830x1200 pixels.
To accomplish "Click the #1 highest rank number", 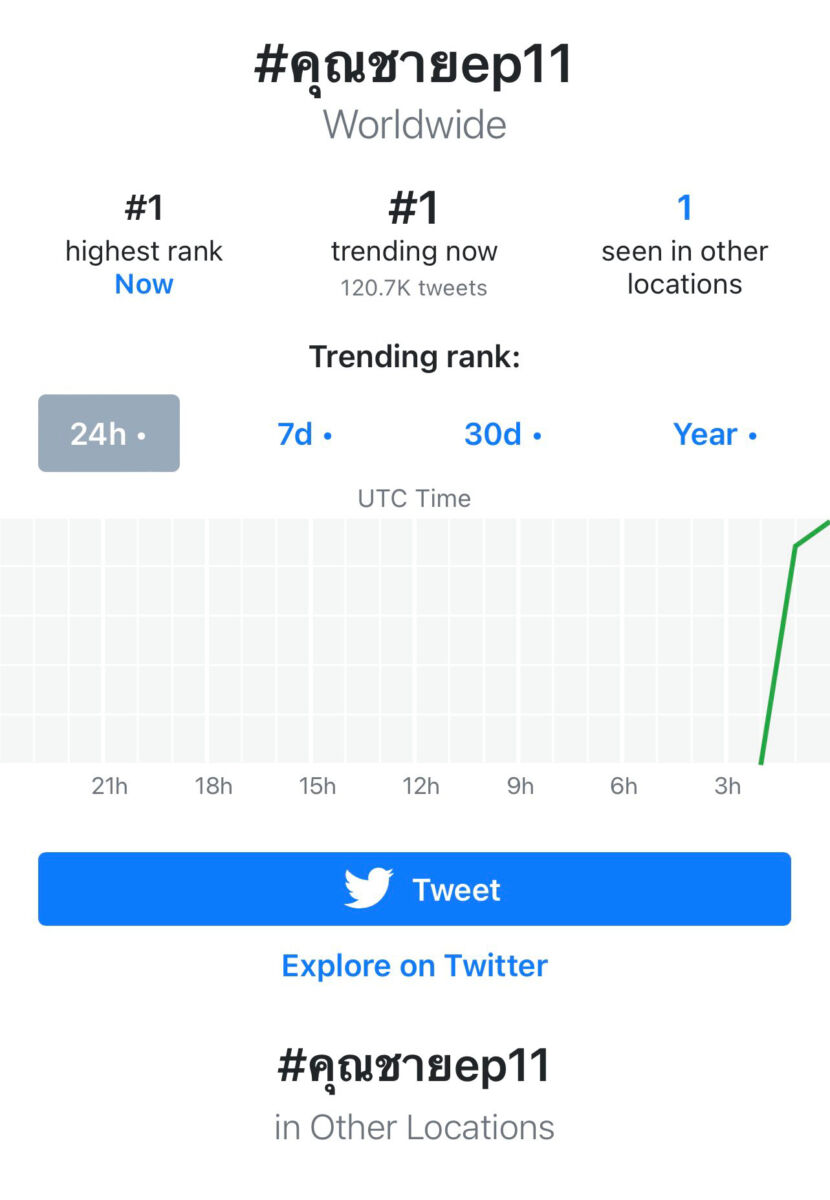I will (x=144, y=208).
